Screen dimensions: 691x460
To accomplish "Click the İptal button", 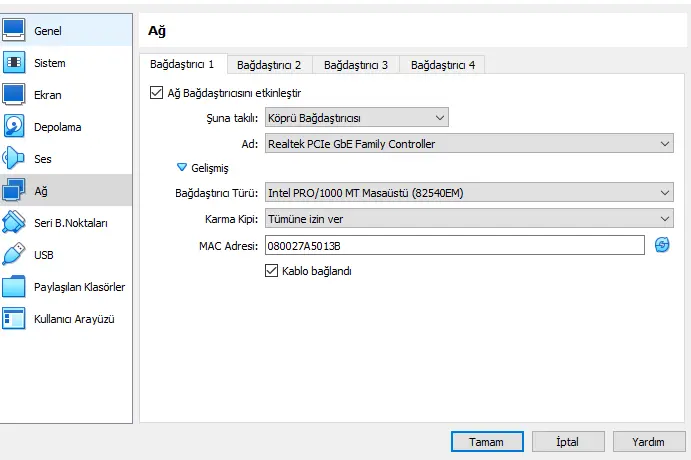I will pyautogui.click(x=568, y=441).
